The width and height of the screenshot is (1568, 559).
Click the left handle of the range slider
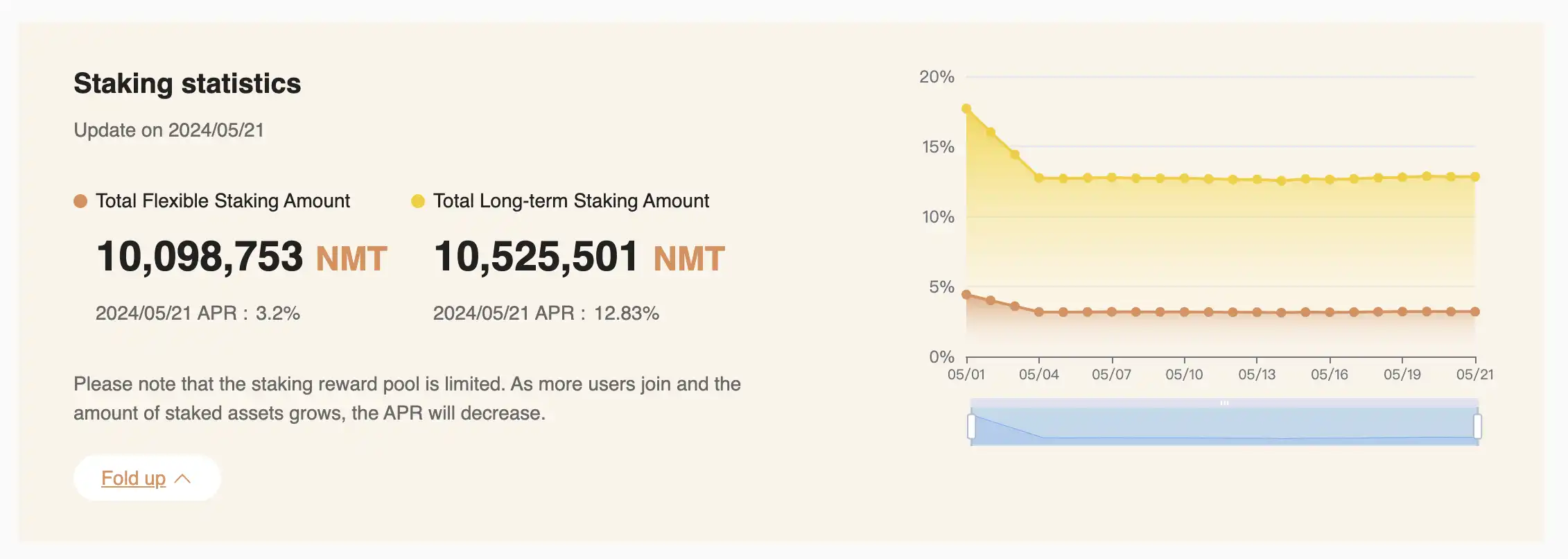coord(971,426)
